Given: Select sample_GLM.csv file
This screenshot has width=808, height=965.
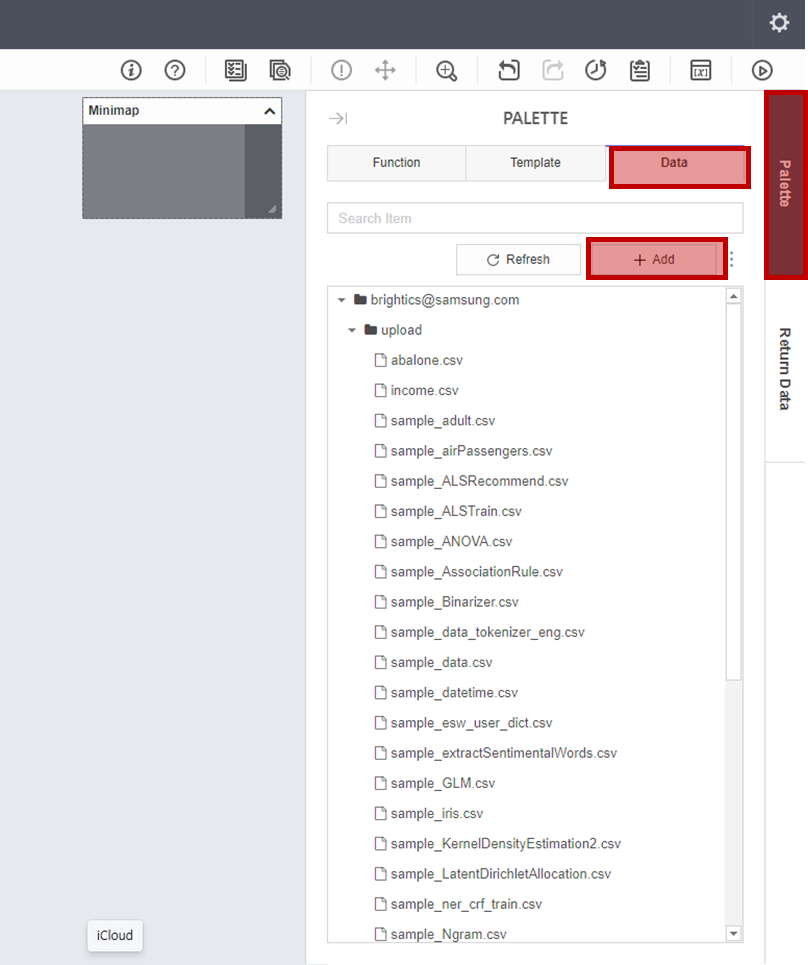Looking at the screenshot, I should [442, 783].
